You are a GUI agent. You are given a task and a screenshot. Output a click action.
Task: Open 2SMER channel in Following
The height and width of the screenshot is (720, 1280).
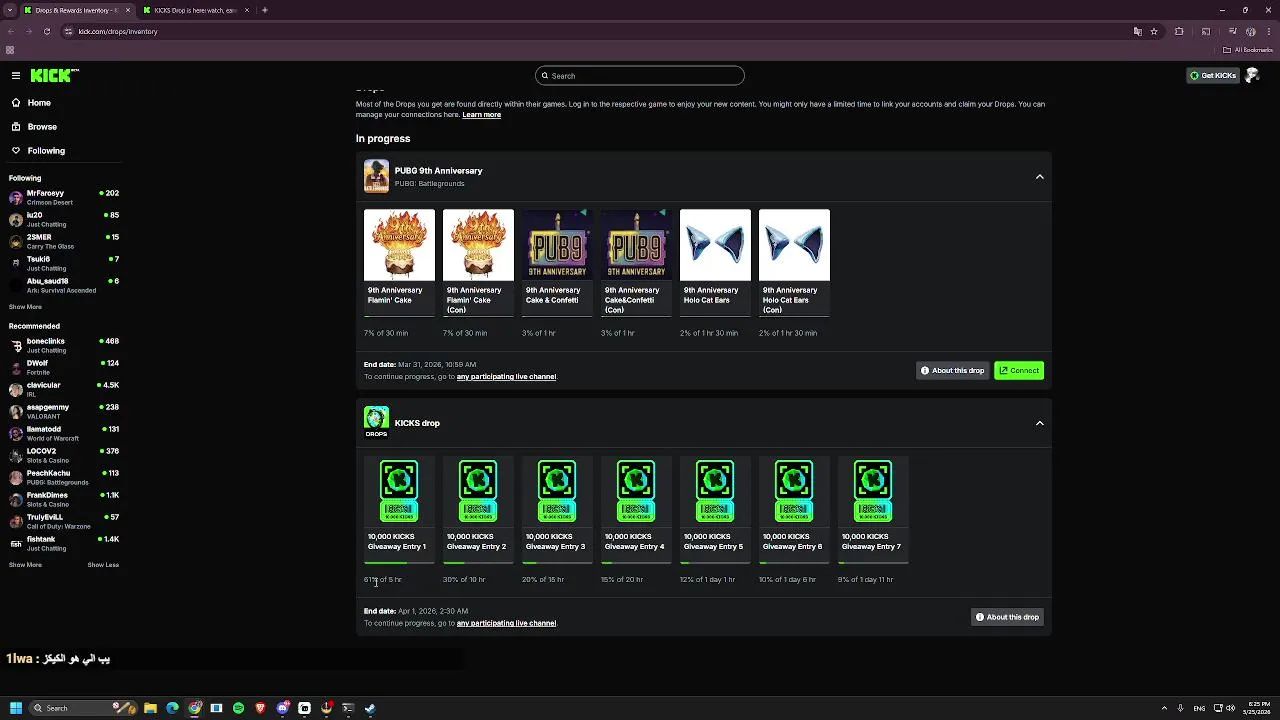[63, 241]
